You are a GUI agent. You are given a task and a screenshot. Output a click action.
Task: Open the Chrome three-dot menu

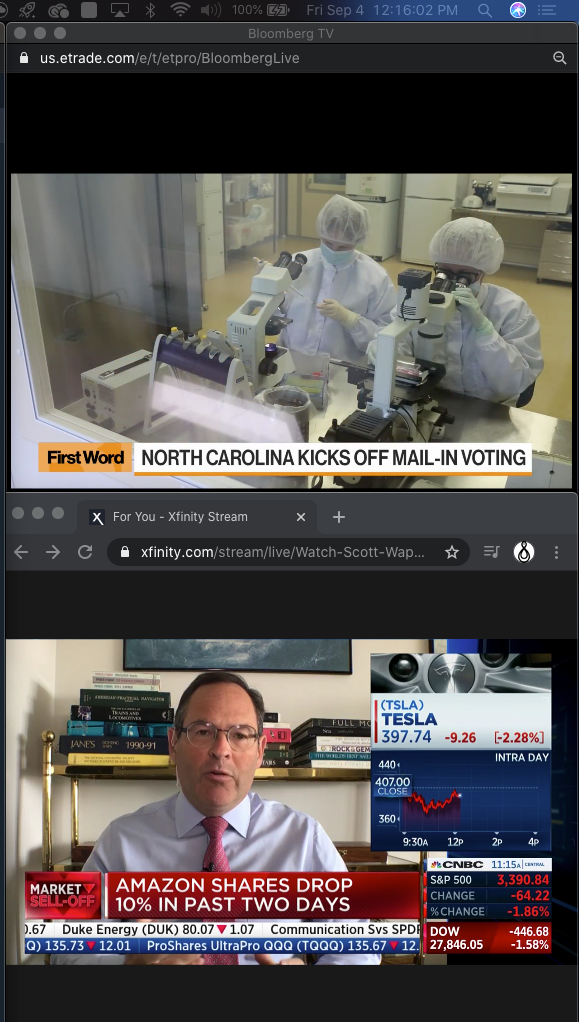(556, 553)
